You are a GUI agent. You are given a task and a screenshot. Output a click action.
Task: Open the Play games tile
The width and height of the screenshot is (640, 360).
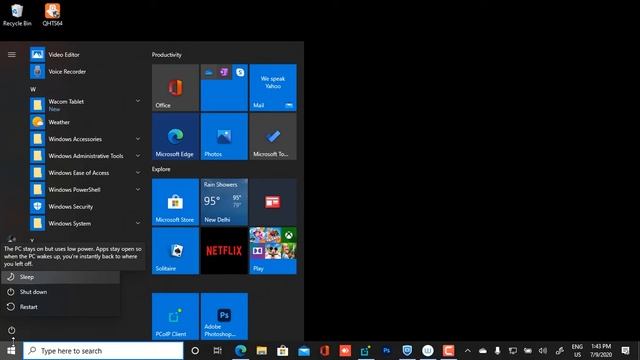[x=273, y=251]
